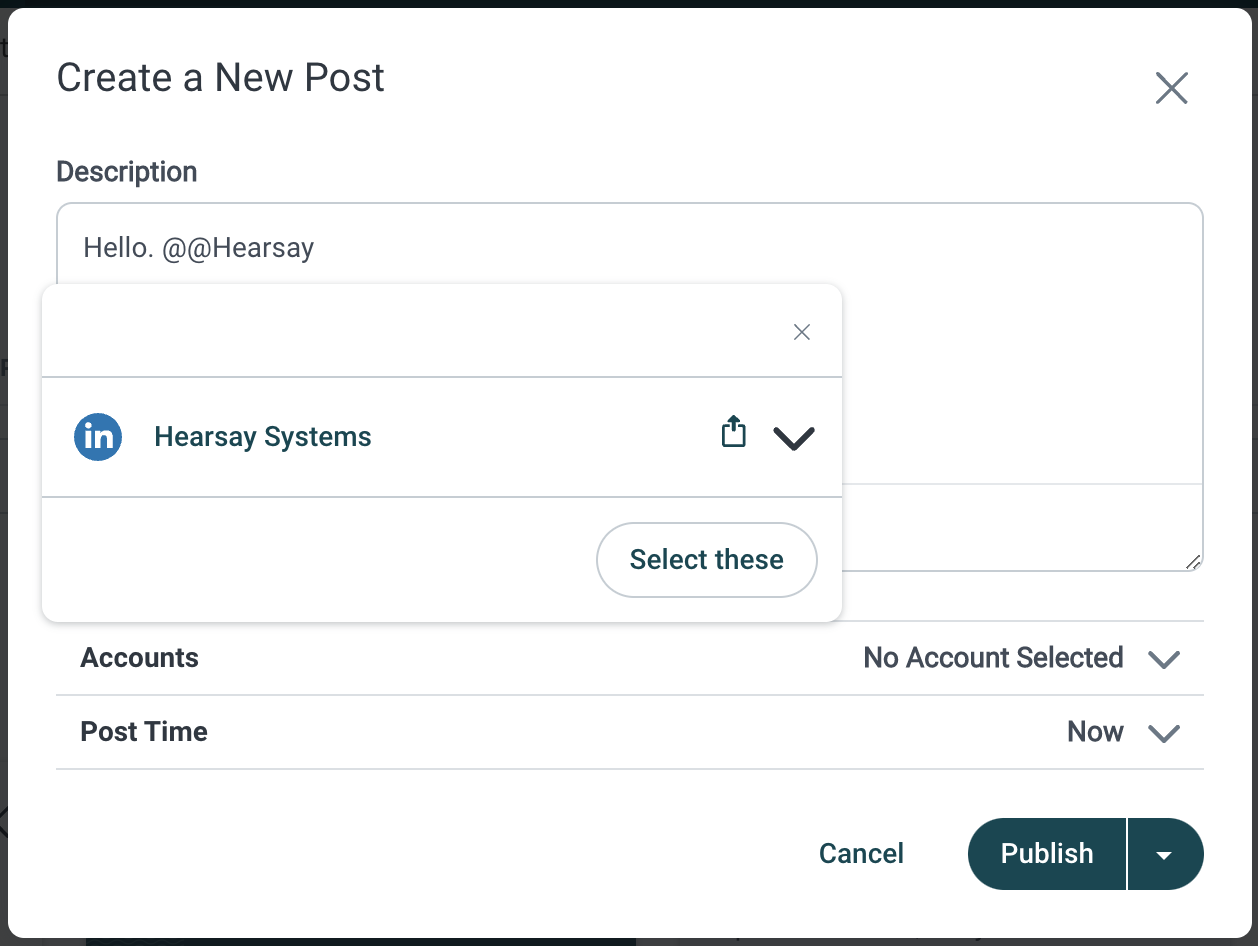Click the LinkedIn logo icon
The width and height of the screenshot is (1258, 946).
pos(98,437)
